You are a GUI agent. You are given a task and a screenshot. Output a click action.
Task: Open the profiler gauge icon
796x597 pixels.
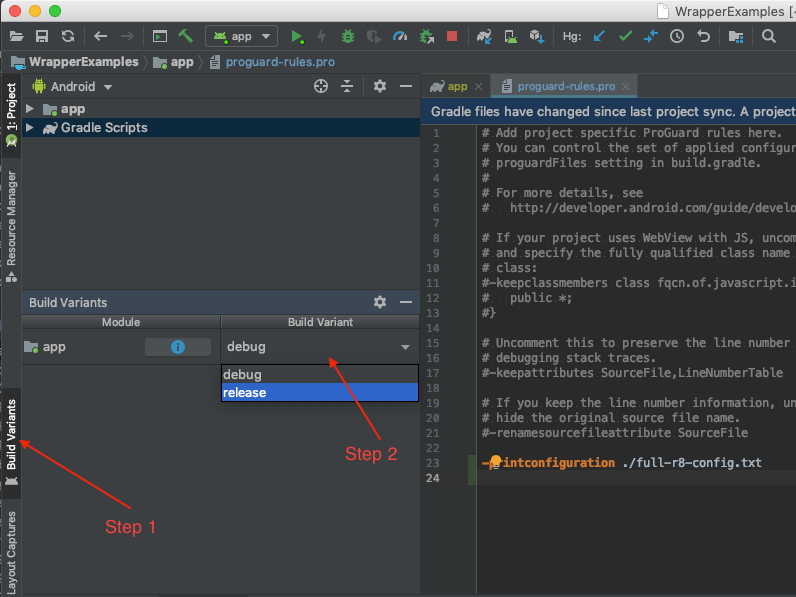[400, 37]
